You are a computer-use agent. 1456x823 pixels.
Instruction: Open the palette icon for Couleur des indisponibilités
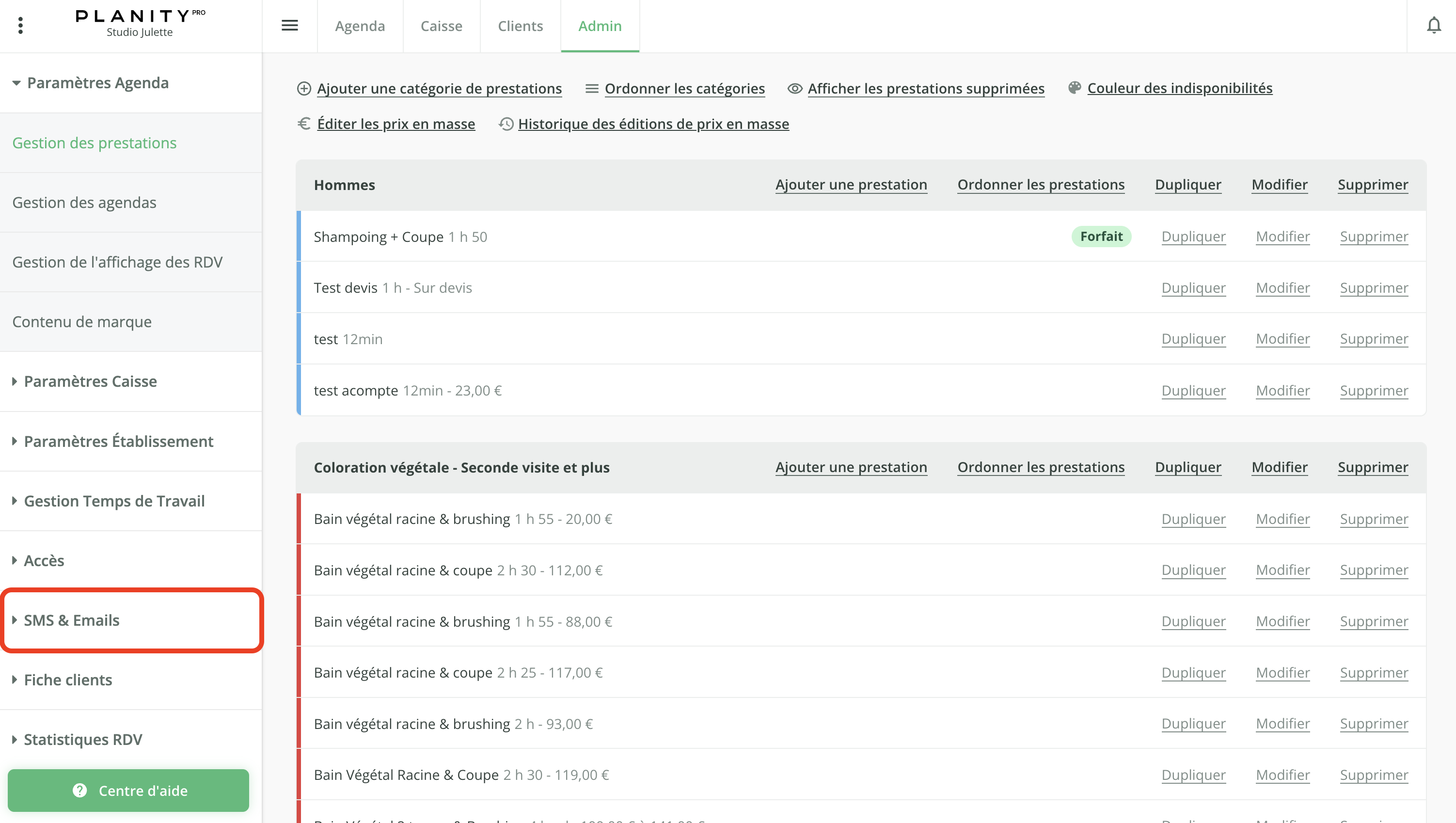(1075, 88)
